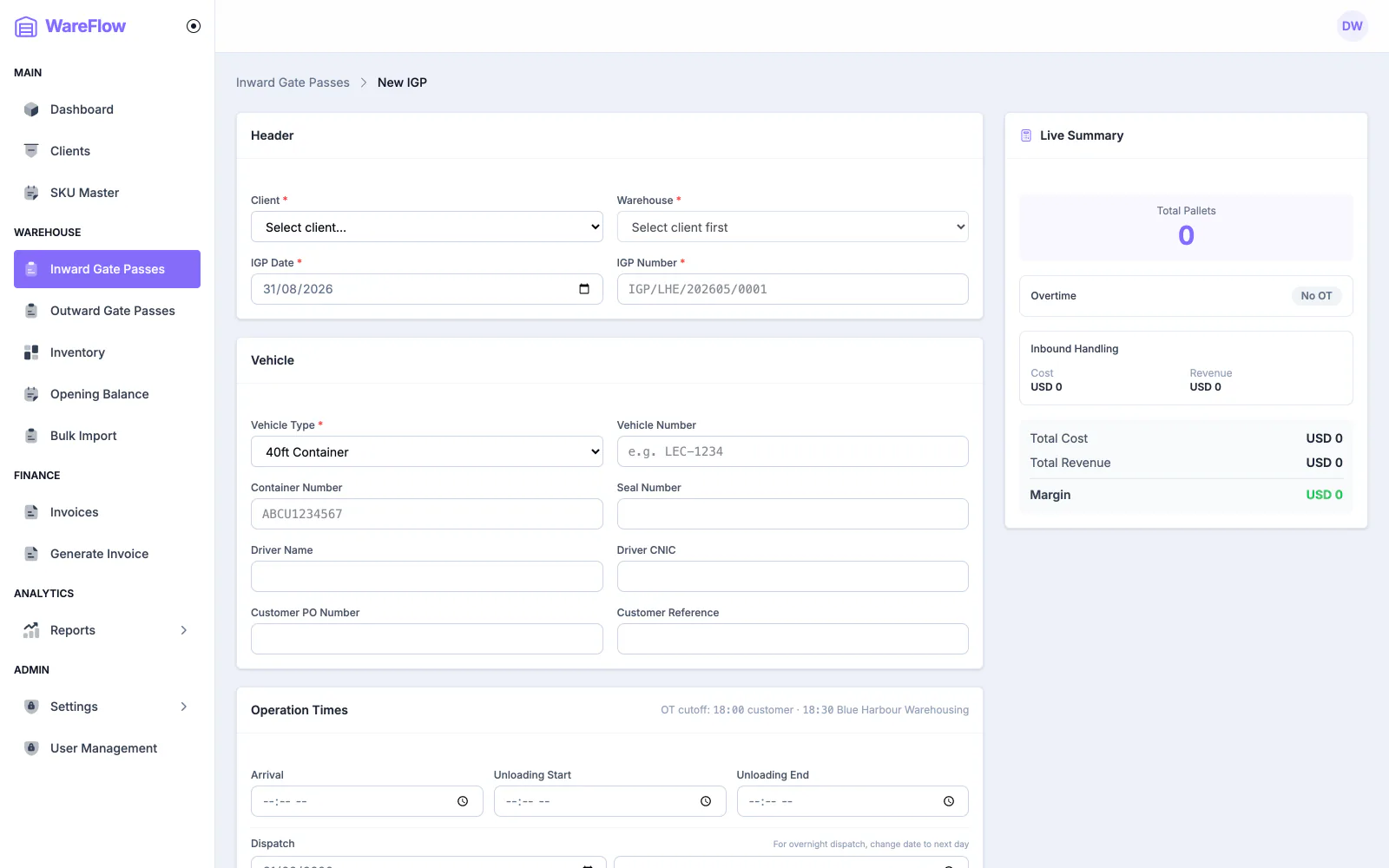Screen dimensions: 1389x868
Task: Click the Unloading End time field
Action: tap(852, 801)
